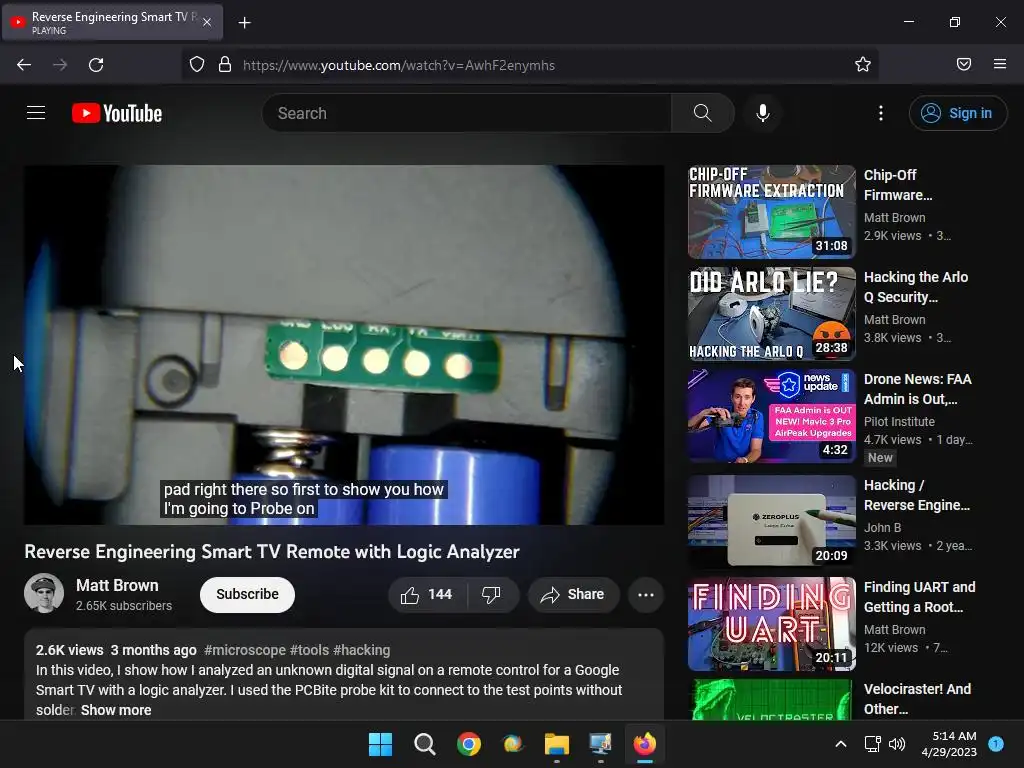The width and height of the screenshot is (1024, 768).
Task: View site security lock info
Action: (225, 65)
